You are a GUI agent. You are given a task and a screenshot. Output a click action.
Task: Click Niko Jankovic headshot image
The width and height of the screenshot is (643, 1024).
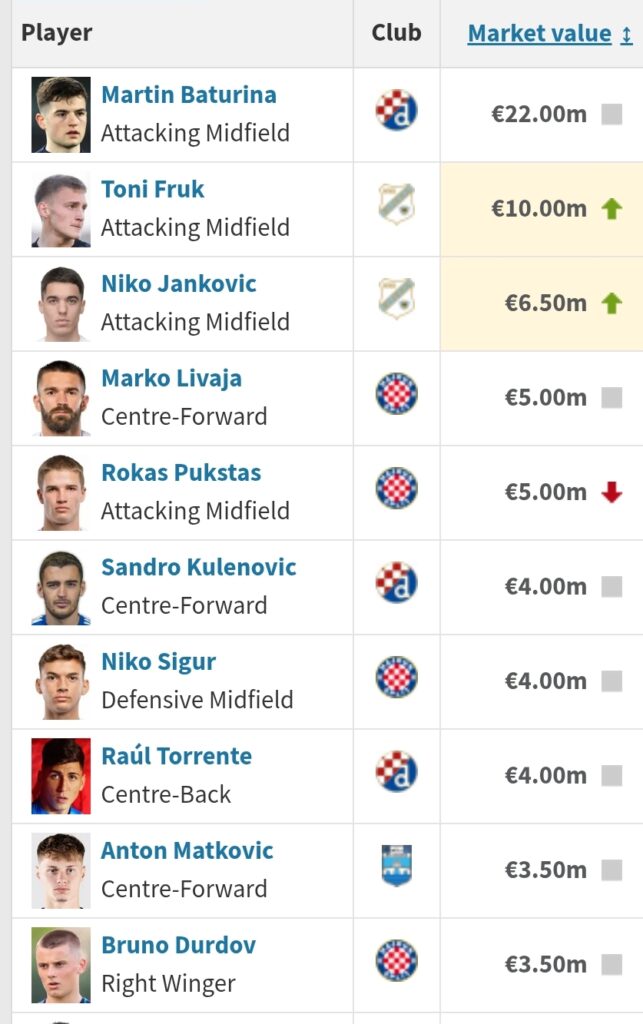[x=61, y=304]
